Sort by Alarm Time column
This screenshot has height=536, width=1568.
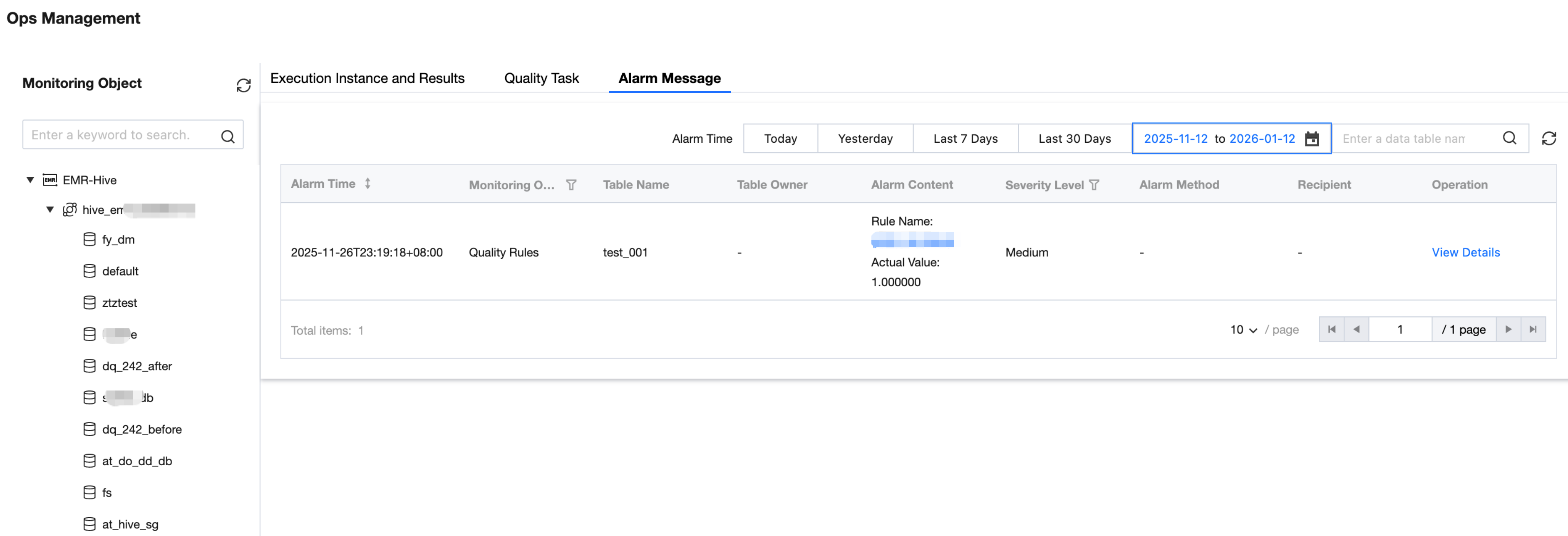click(x=367, y=184)
